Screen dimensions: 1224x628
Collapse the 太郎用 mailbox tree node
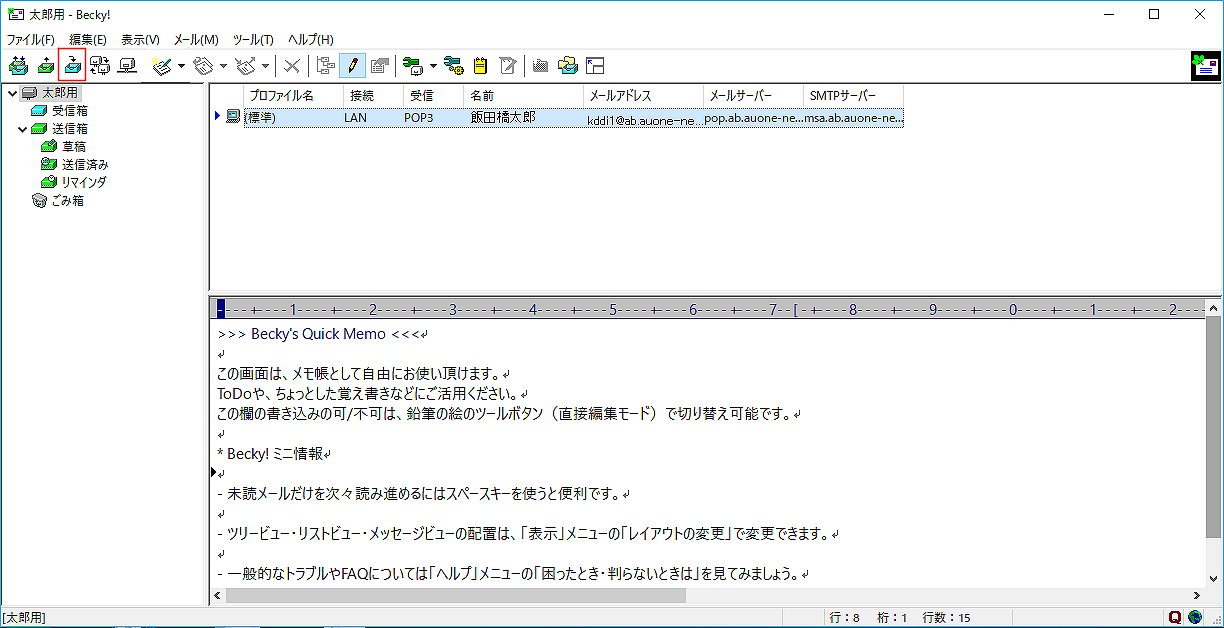(x=11, y=93)
